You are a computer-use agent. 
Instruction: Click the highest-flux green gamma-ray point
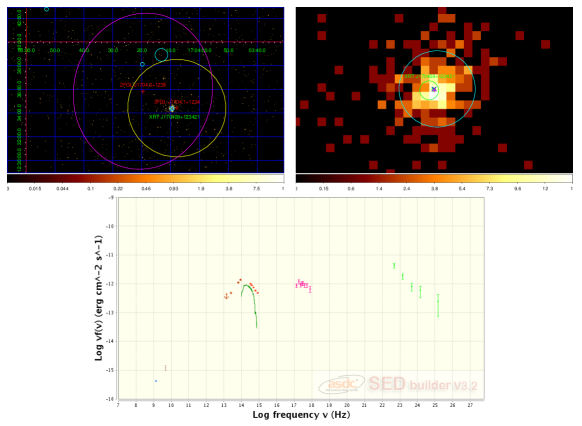coord(394,266)
